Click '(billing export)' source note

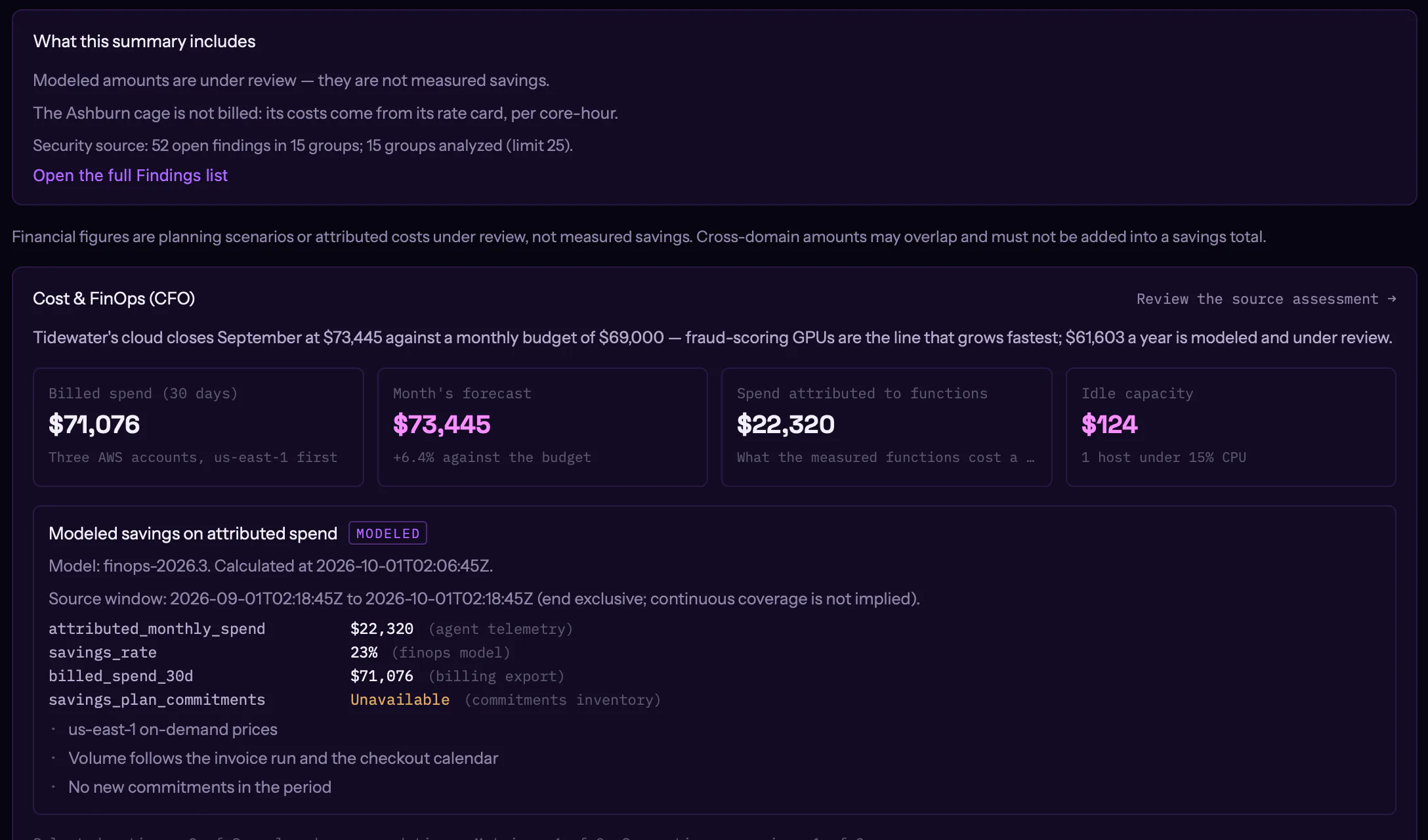click(x=496, y=677)
